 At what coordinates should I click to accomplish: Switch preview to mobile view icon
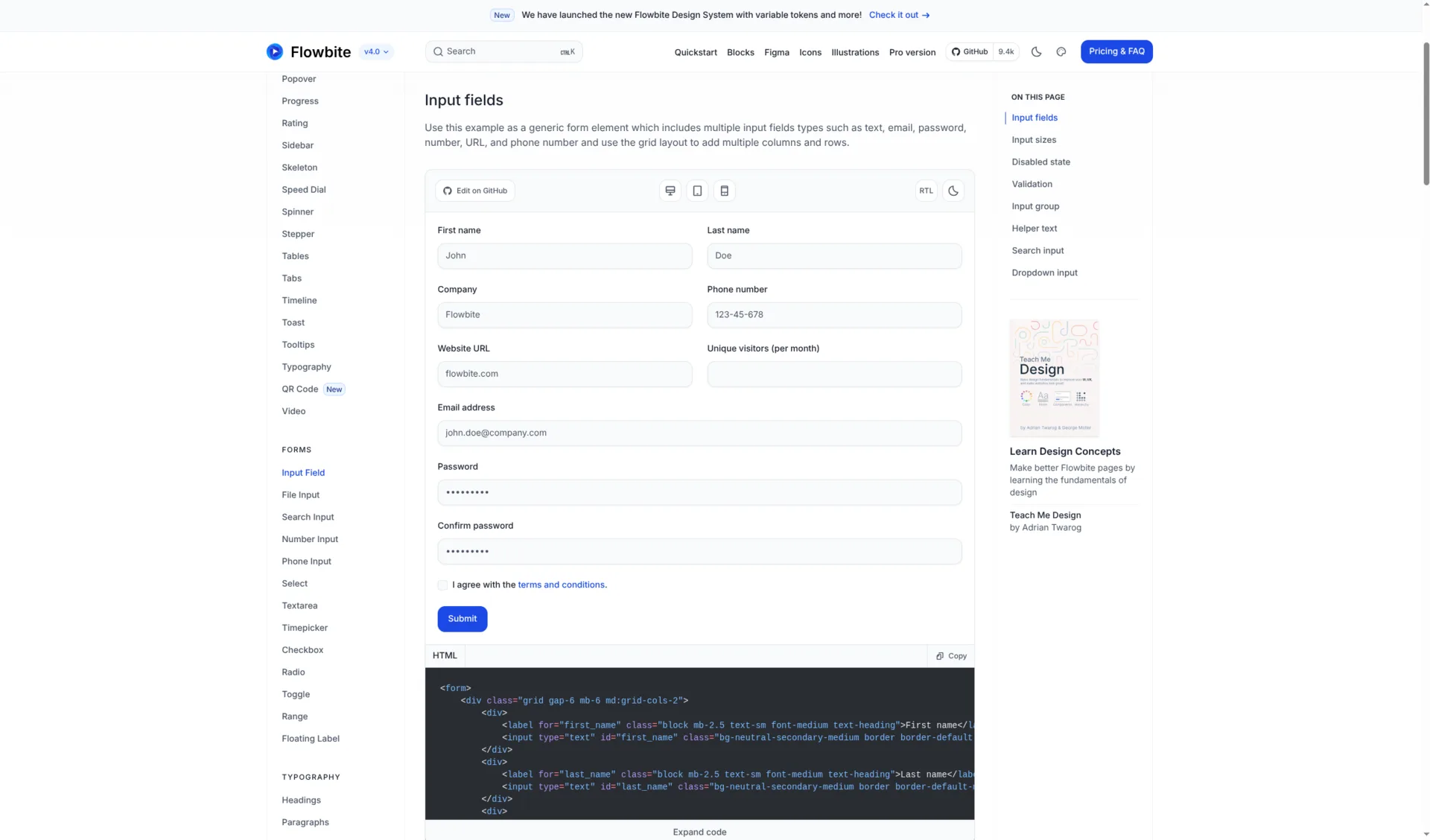[724, 191]
